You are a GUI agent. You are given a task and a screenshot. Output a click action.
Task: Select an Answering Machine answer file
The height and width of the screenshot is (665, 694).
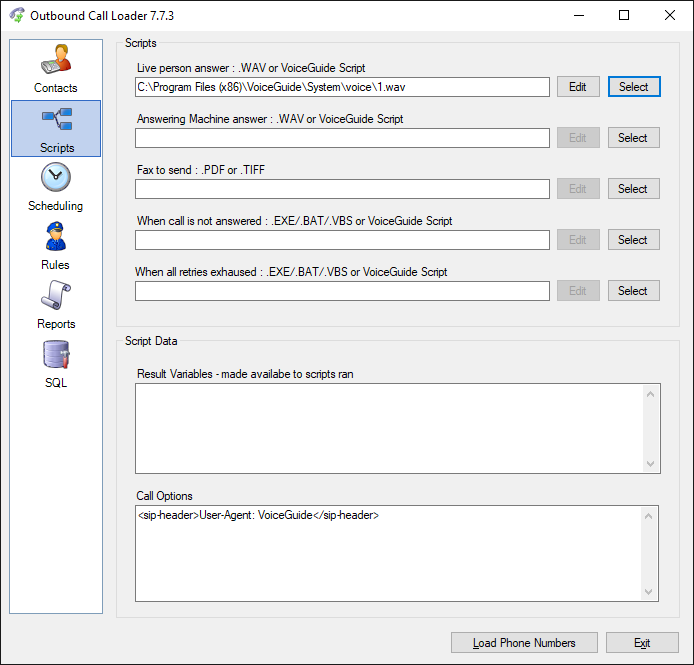click(x=633, y=138)
